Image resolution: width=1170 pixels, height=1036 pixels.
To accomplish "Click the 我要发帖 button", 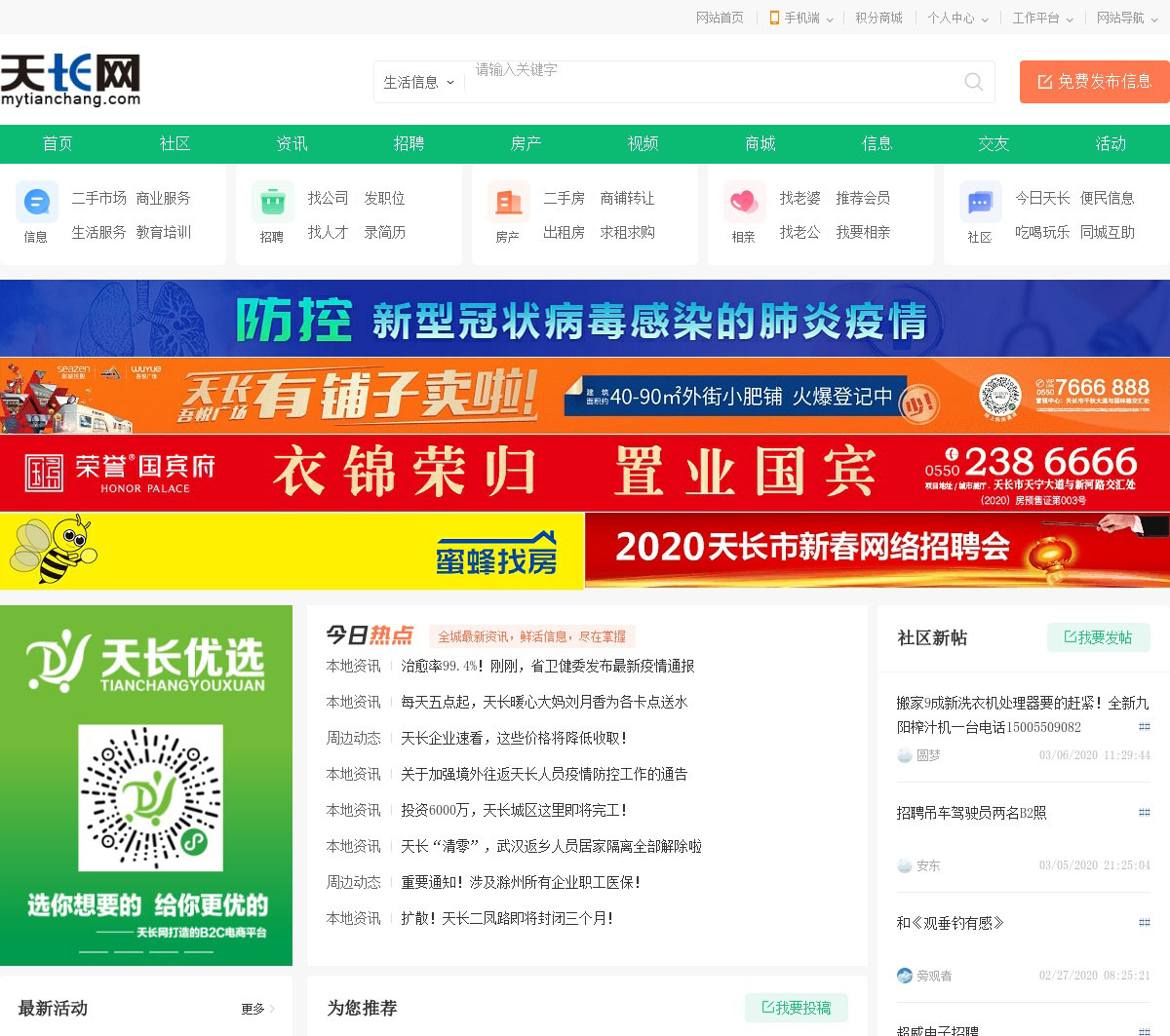I will 1099,637.
